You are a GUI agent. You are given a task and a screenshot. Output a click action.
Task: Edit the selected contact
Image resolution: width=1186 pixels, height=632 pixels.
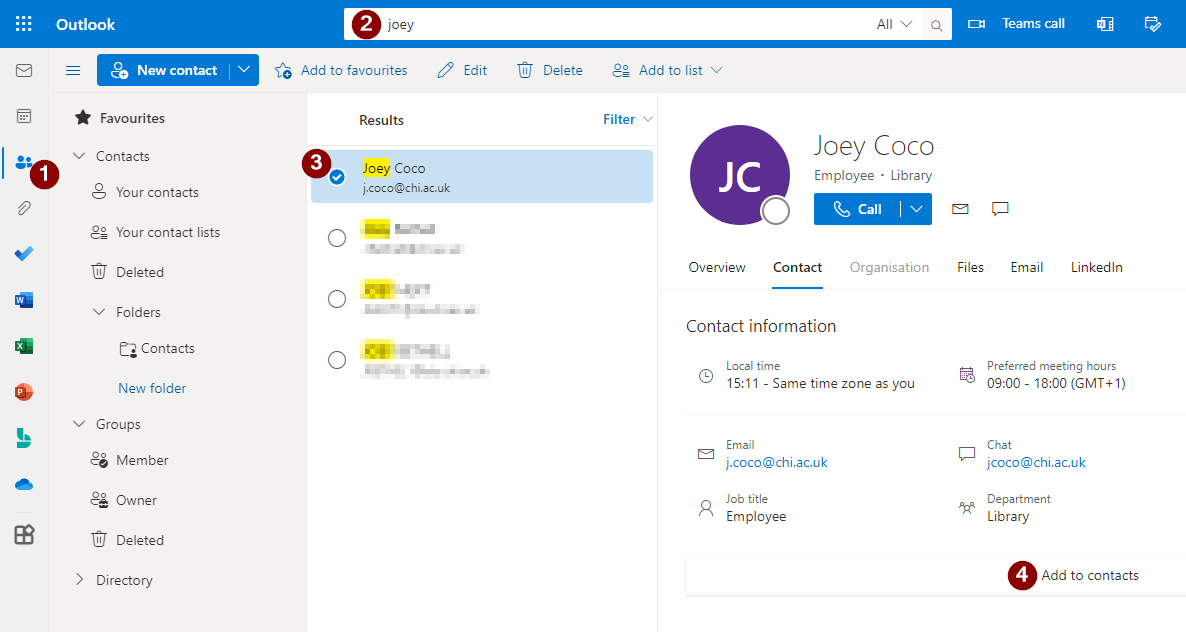(x=462, y=70)
